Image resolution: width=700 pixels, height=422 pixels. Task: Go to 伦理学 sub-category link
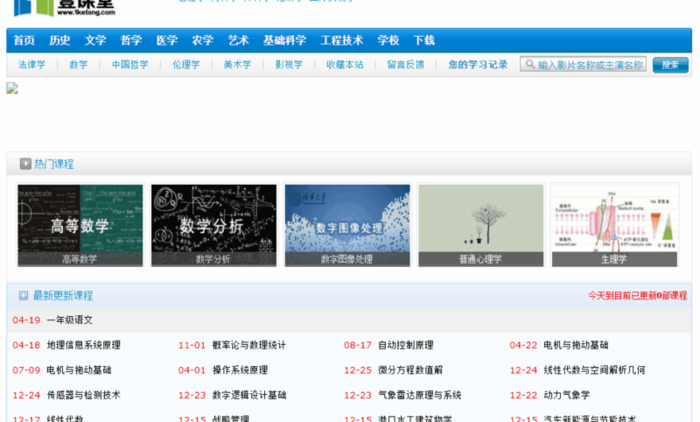(186, 65)
